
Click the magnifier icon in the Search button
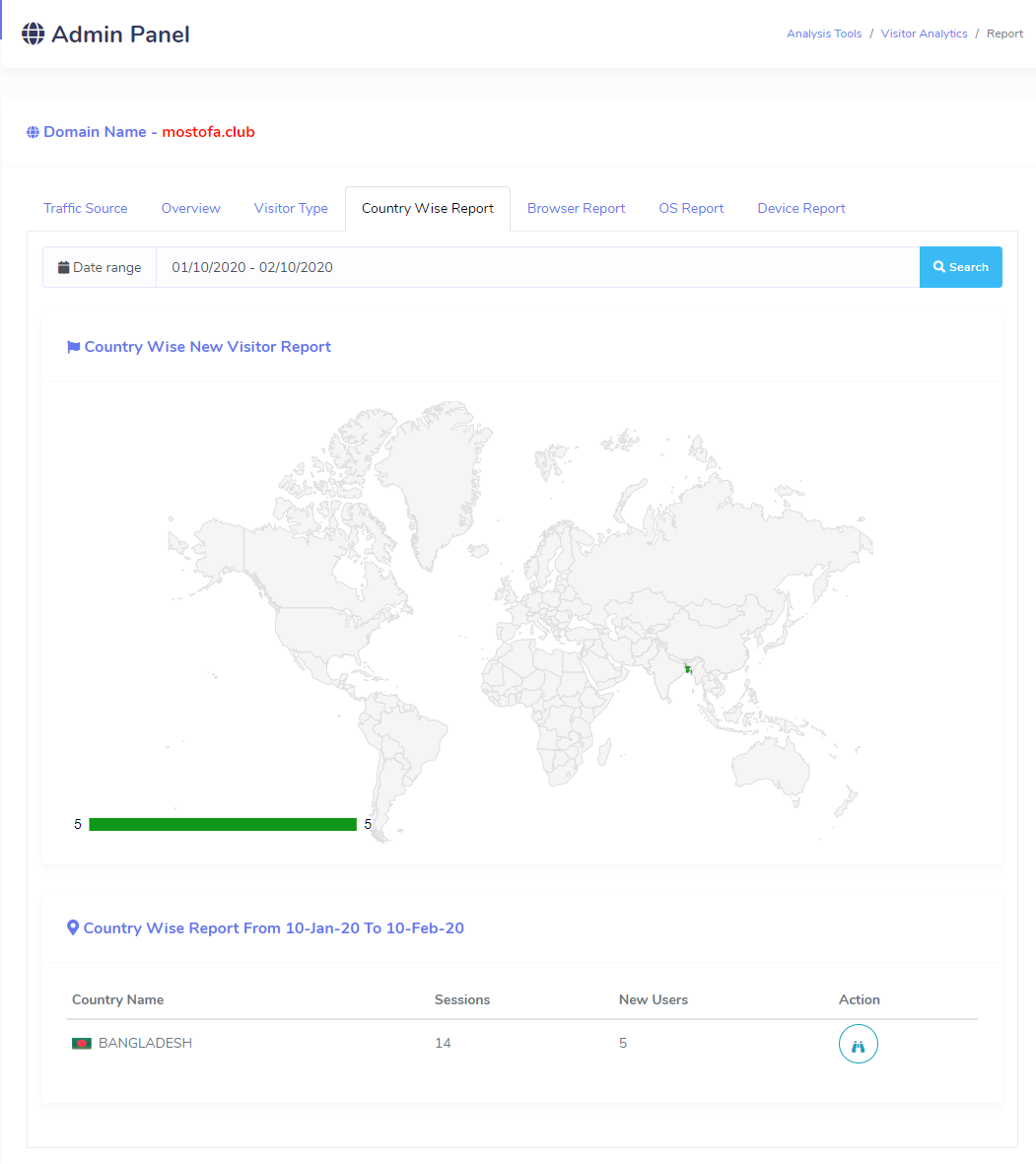(x=939, y=266)
